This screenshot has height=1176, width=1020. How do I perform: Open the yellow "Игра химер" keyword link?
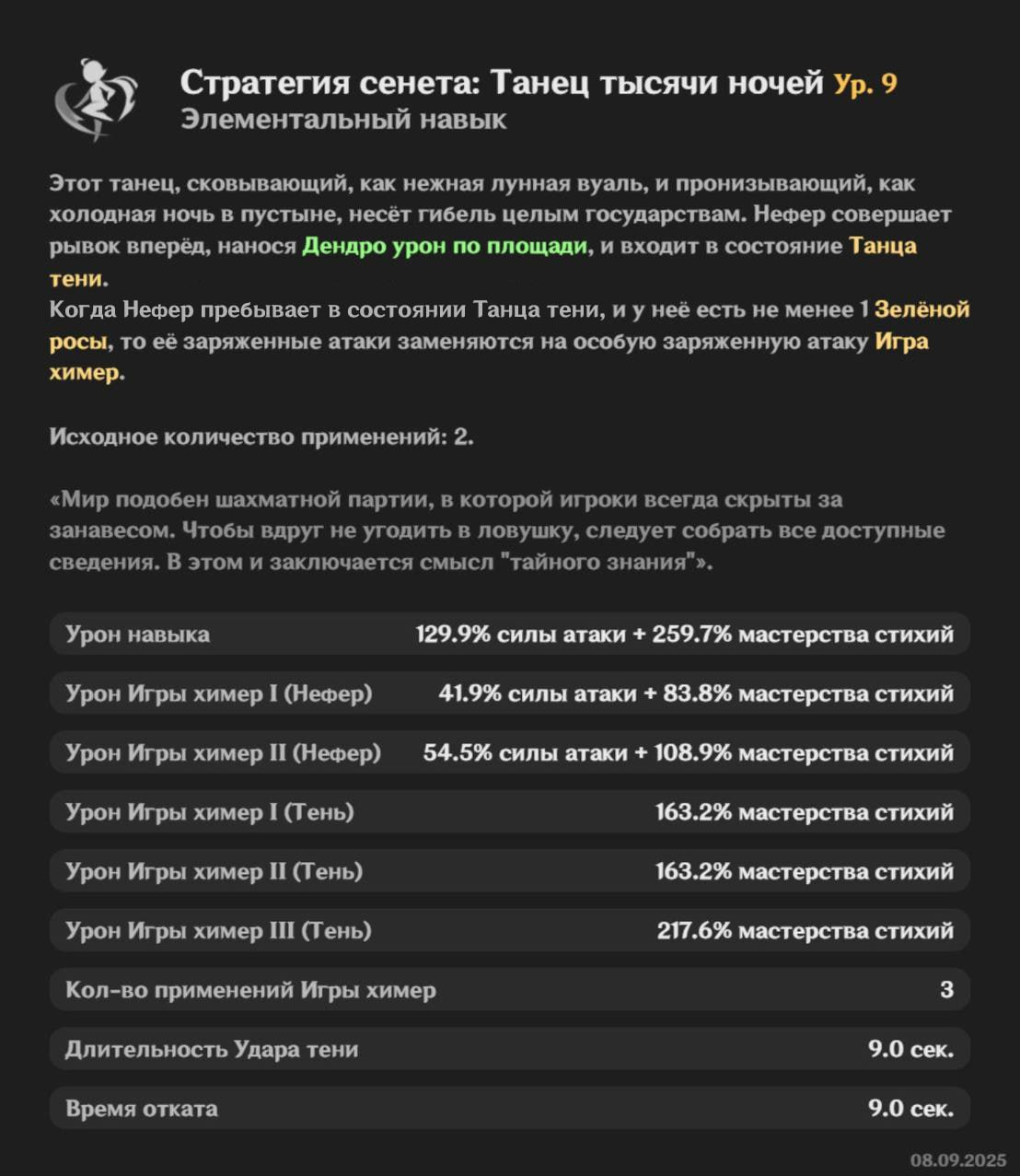pos(901,342)
